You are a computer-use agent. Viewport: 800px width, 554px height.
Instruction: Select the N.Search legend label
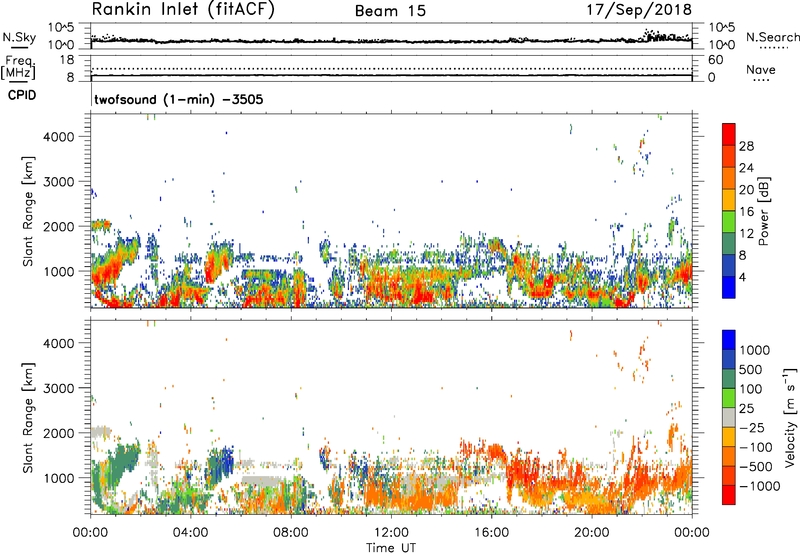[x=773, y=37]
